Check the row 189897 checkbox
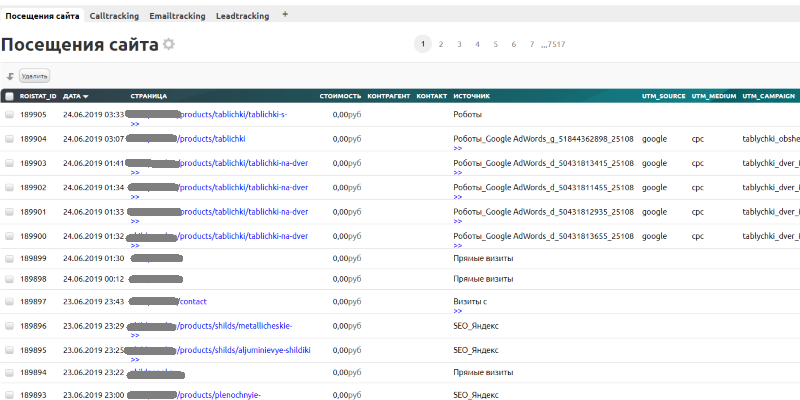Screen dimensions: 800x400 (x=9, y=302)
